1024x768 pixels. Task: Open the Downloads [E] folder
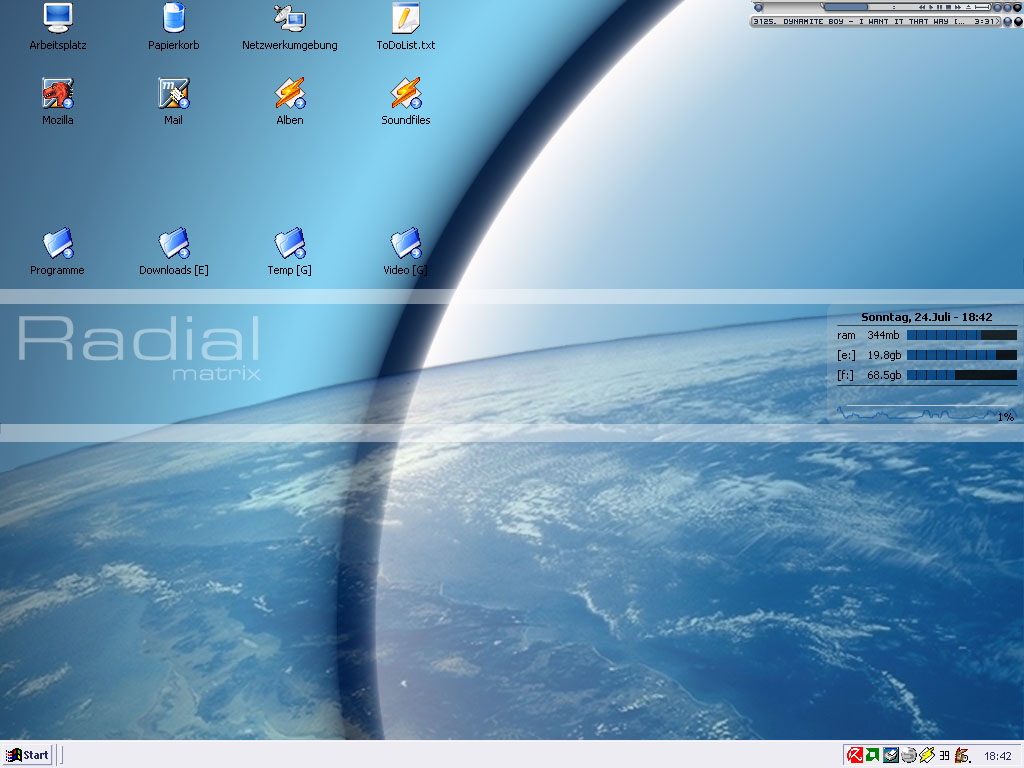[174, 251]
